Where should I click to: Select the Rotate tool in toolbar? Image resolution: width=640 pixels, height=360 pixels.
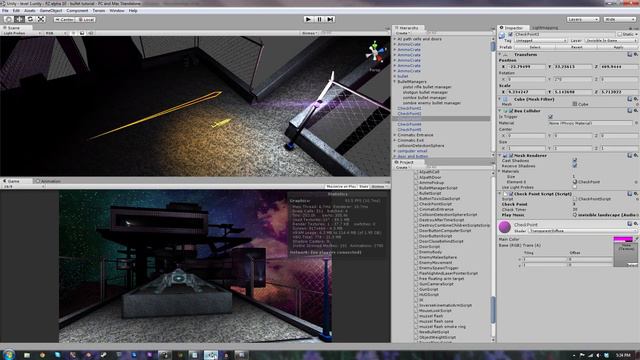[x=30, y=19]
